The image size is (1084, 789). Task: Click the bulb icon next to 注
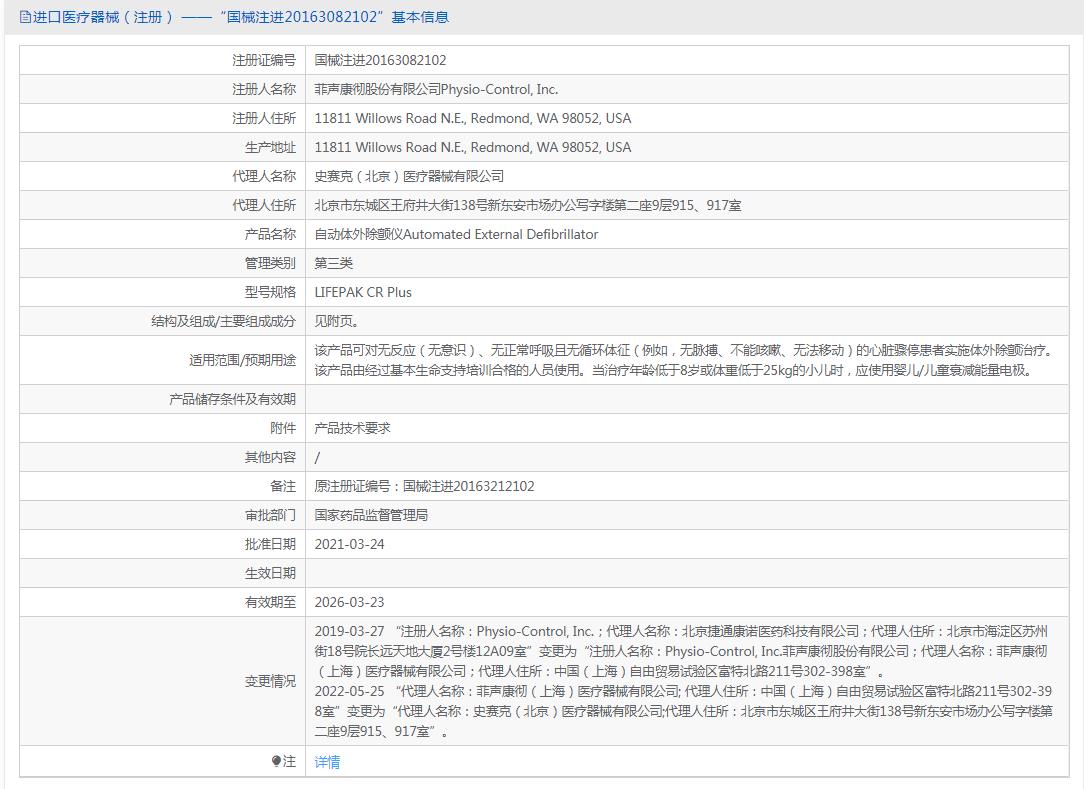[276, 761]
